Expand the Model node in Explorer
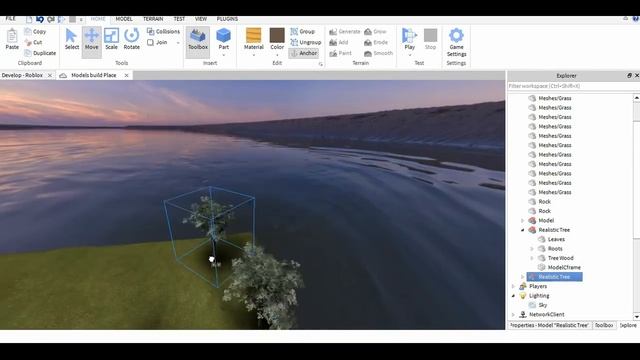Image resolution: width=640 pixels, height=360 pixels. click(x=522, y=220)
